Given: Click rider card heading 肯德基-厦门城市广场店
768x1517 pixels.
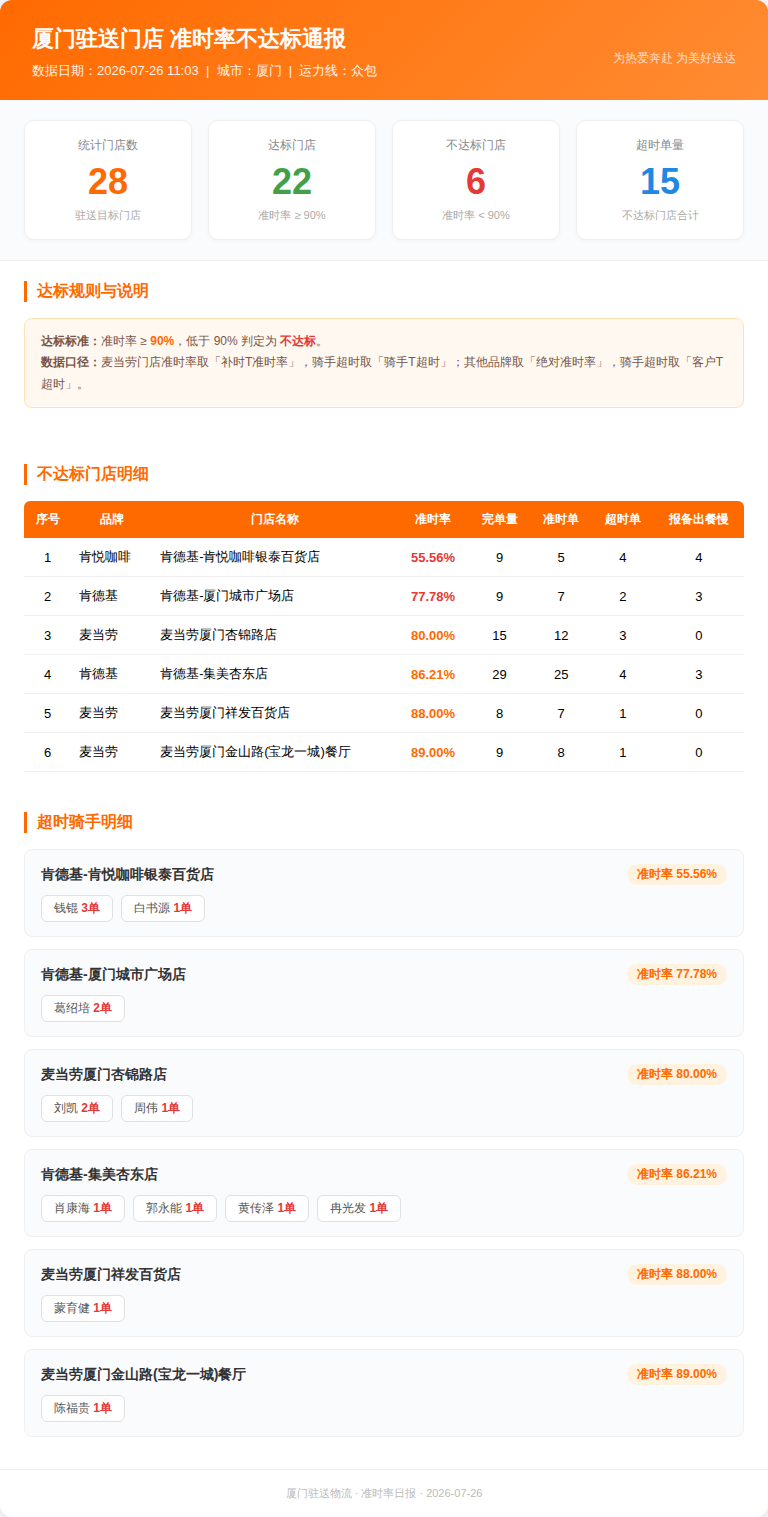Looking at the screenshot, I should point(113,974).
